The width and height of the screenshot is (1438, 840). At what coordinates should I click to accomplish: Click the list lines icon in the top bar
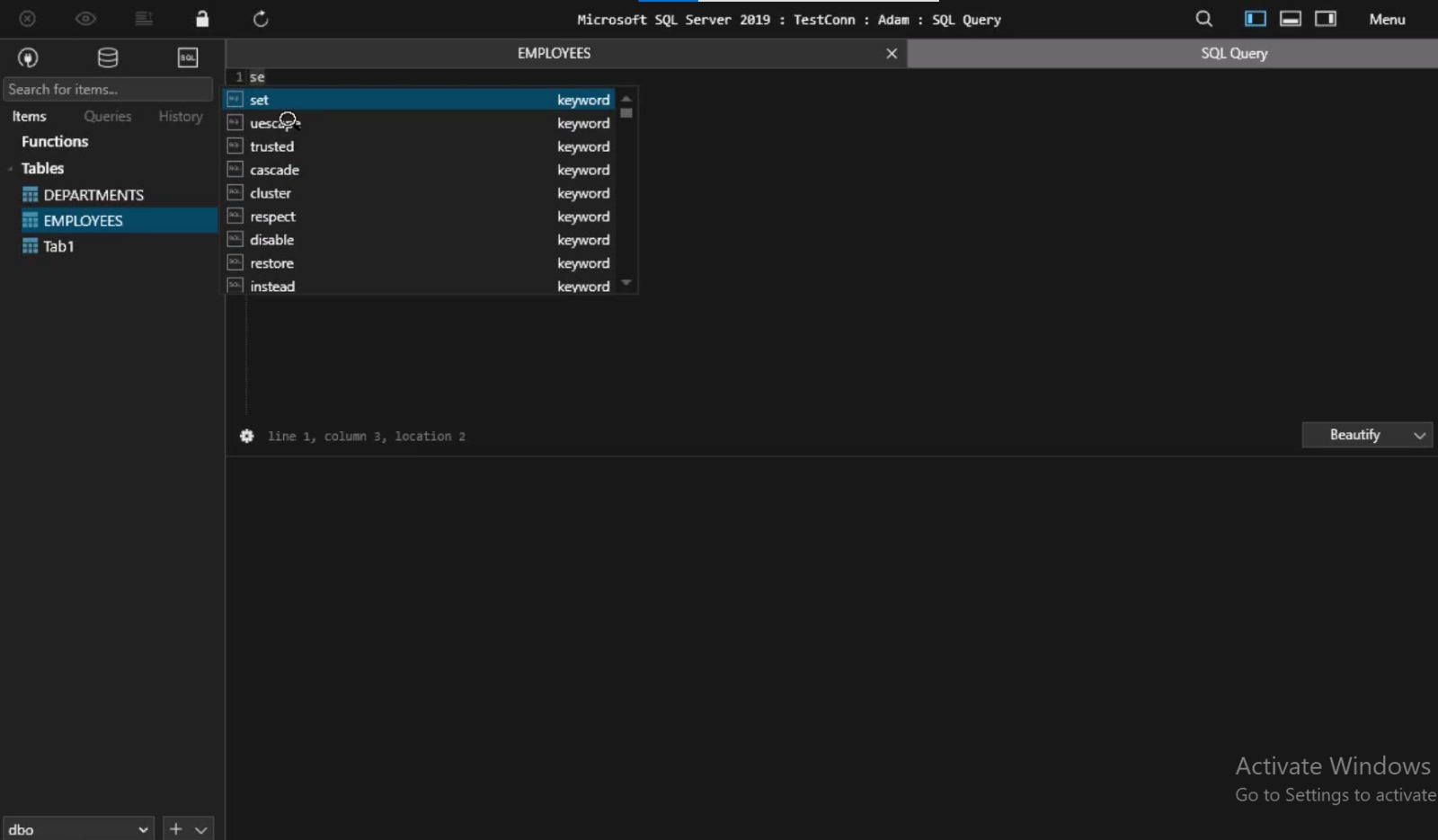[x=144, y=19]
